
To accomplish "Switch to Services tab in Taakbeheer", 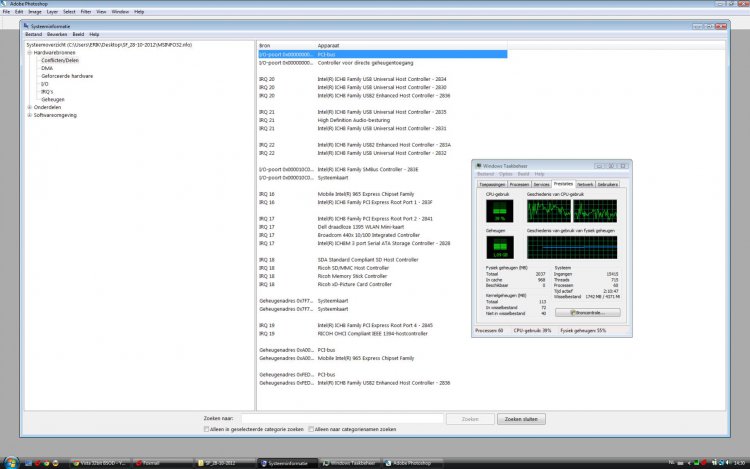I will [x=541, y=185].
